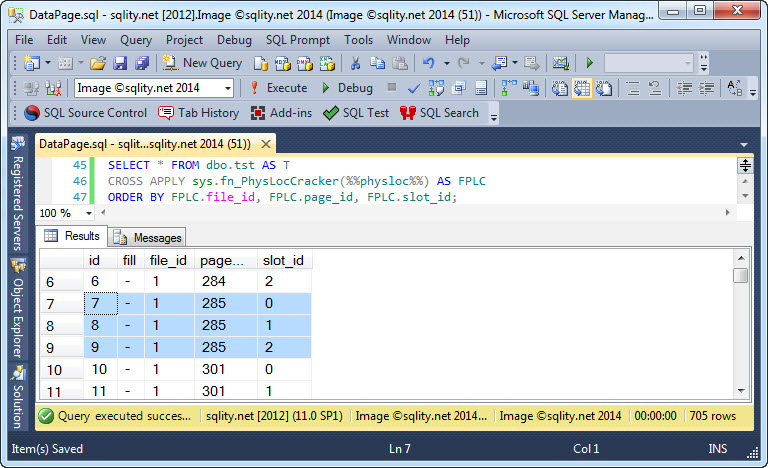Click the Execute button
This screenshot has width=768, height=468.
278,88
